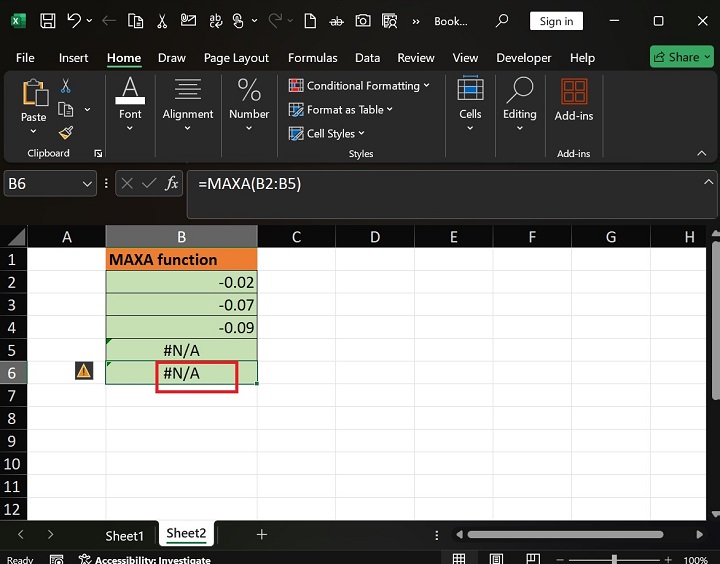Screen dimensions: 720x564
Task: Select the cell containing -0.07
Action: coord(181,305)
